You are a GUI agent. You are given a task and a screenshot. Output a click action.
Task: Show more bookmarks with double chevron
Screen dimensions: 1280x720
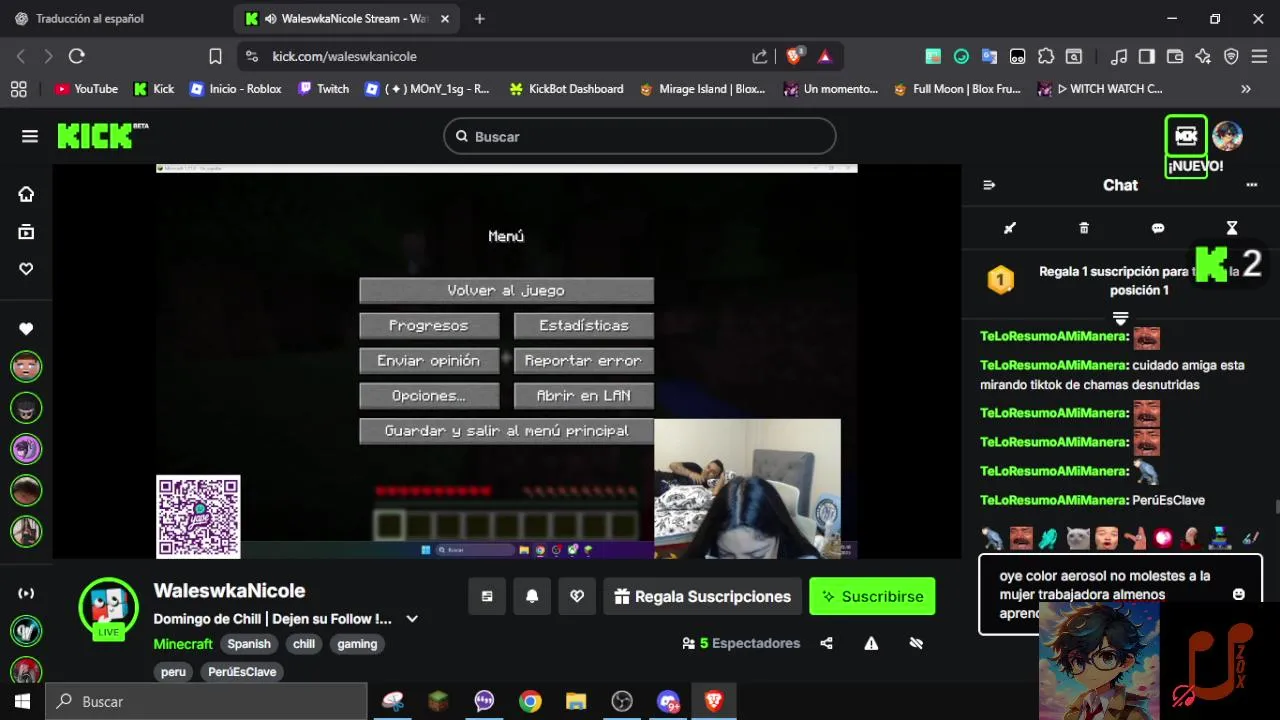(x=1246, y=89)
